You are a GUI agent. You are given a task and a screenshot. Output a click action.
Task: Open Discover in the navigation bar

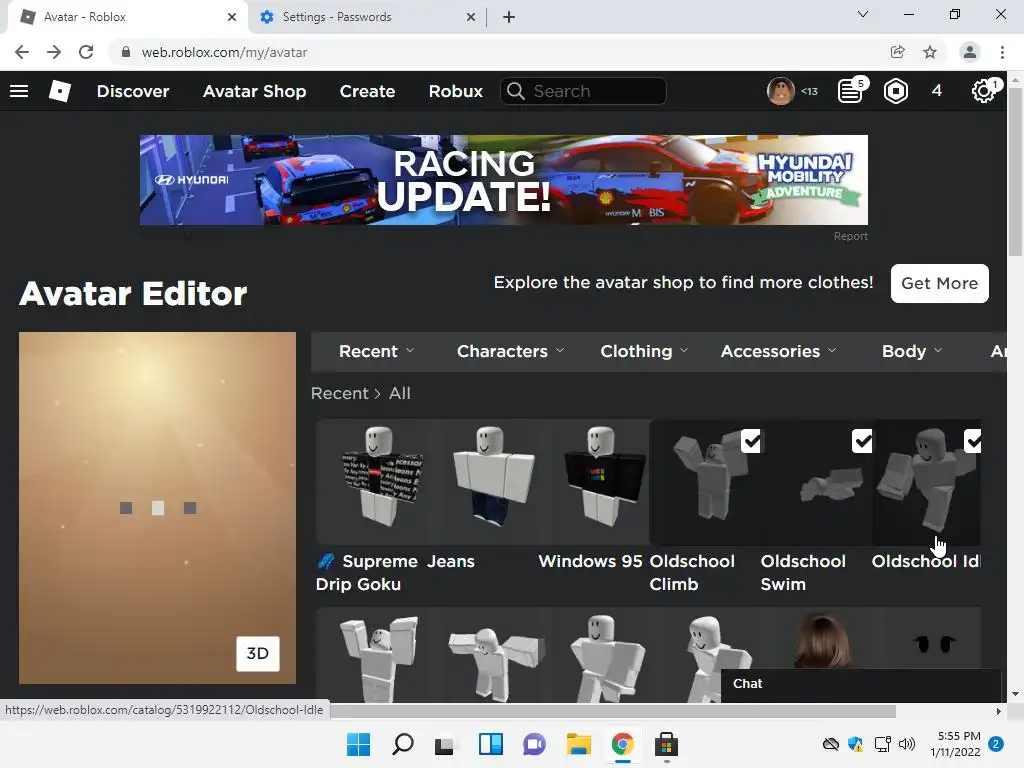tap(133, 91)
